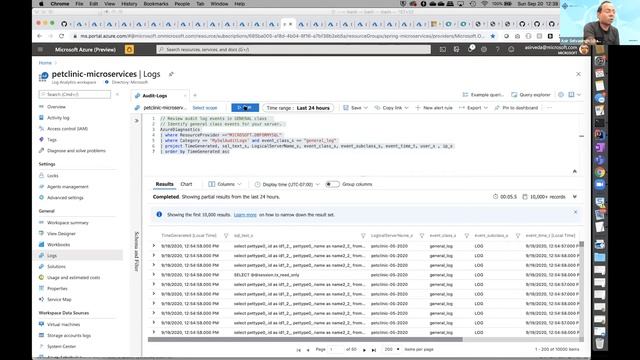Open the Azure notifications bell
Viewport: 640px width, 360px height.
[471, 49]
